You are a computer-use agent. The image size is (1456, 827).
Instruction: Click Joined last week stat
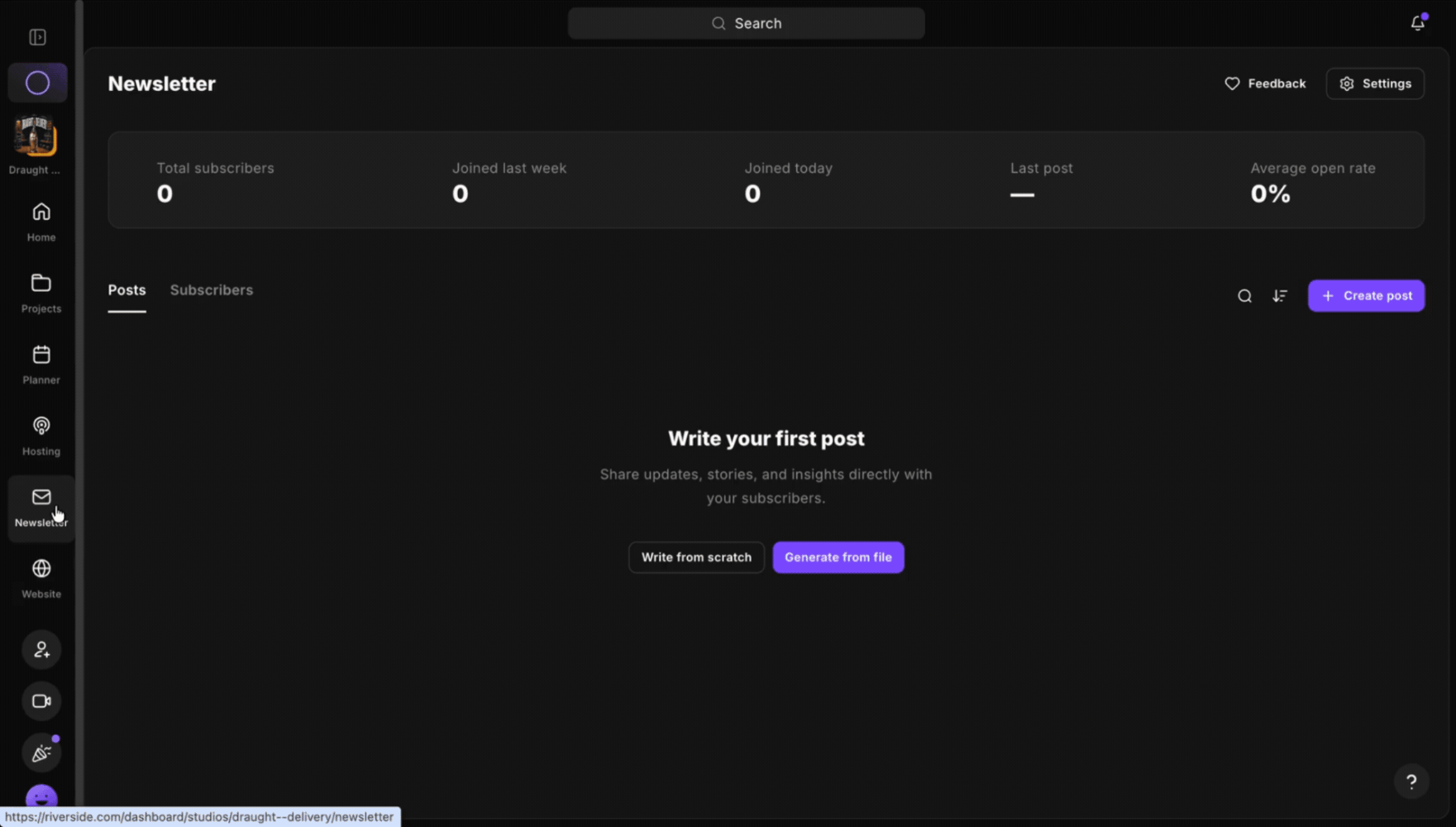[x=509, y=182]
